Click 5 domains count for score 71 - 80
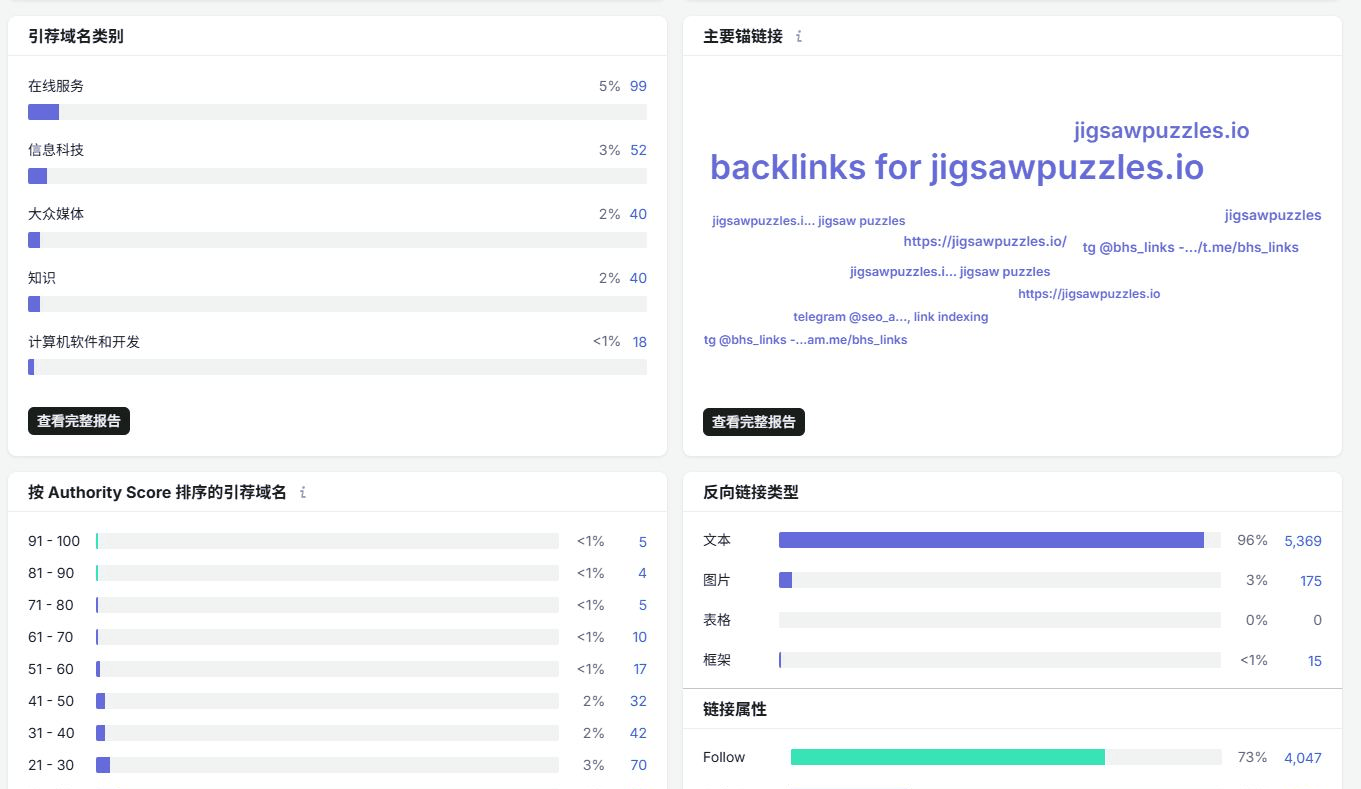Viewport: 1361px width, 789px height. 643,605
